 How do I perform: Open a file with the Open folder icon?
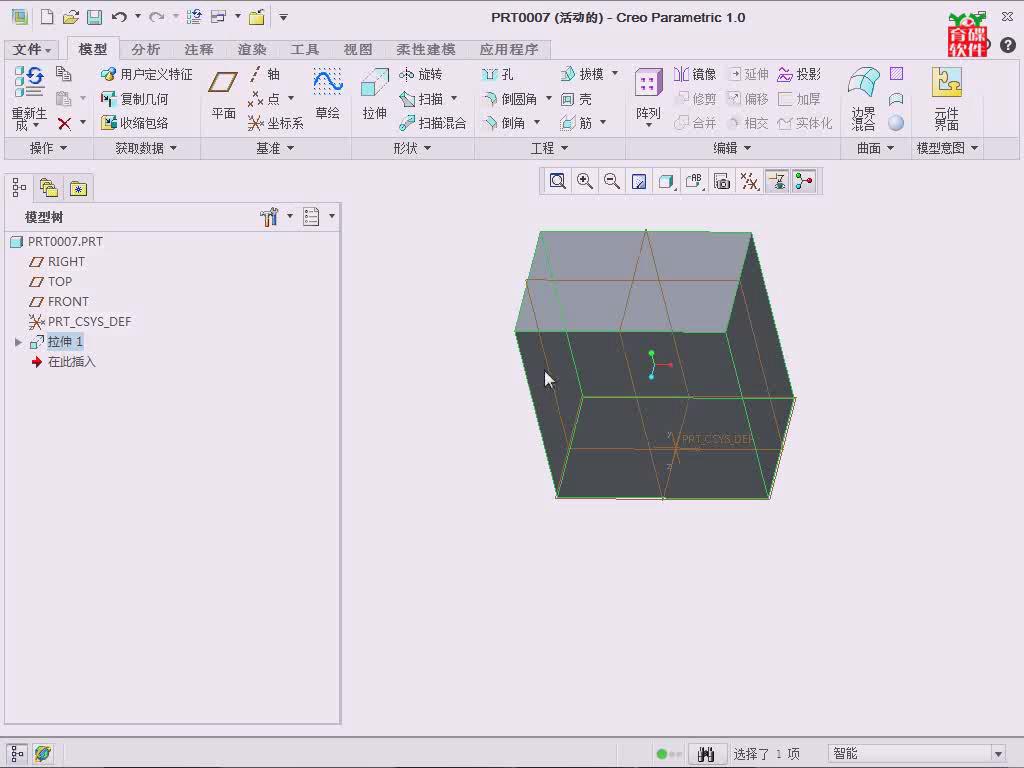coord(71,17)
